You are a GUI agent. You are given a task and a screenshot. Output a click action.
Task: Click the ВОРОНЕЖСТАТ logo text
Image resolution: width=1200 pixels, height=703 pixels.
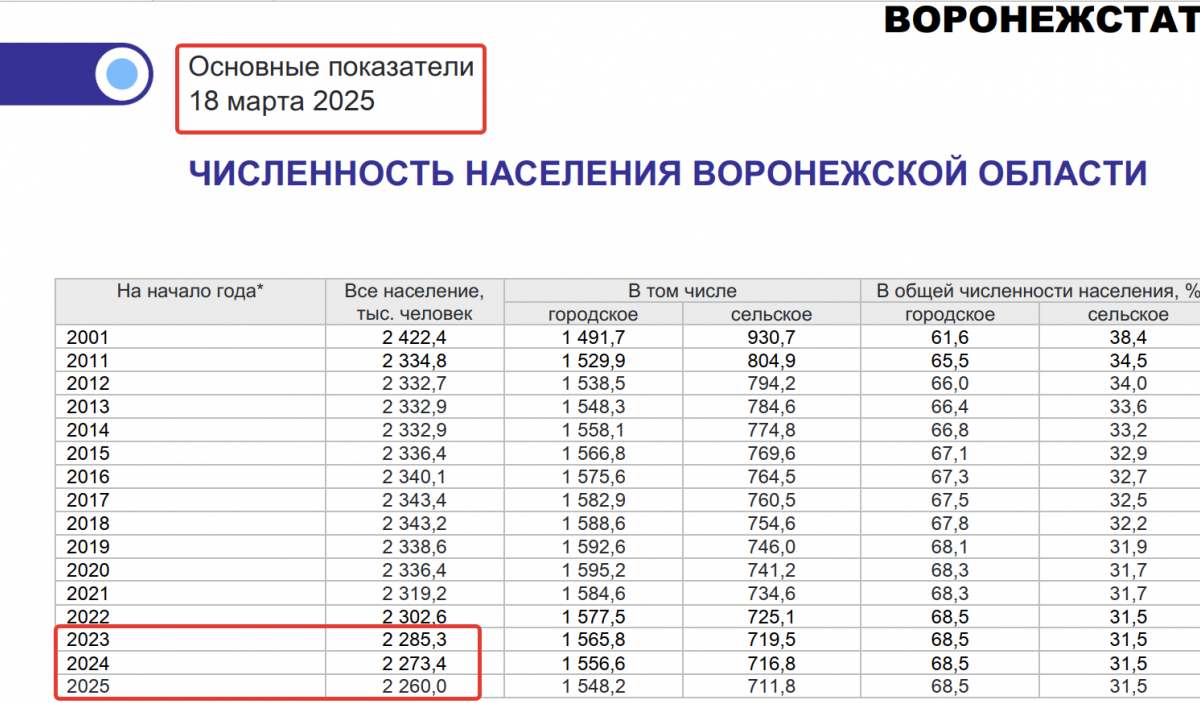(x=1041, y=19)
